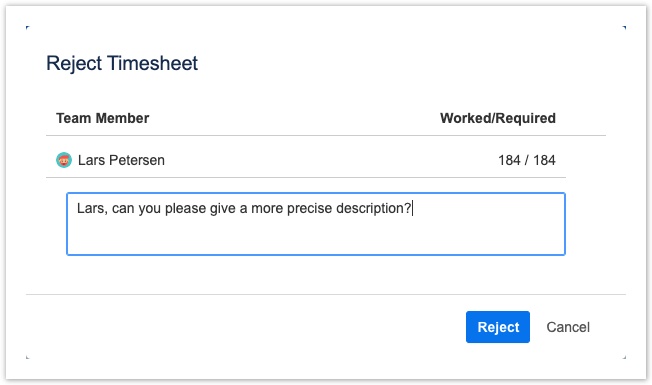Image resolution: width=652 pixels, height=385 pixels.
Task: Place cursor on "Lars," in the comment
Action: 92,208
